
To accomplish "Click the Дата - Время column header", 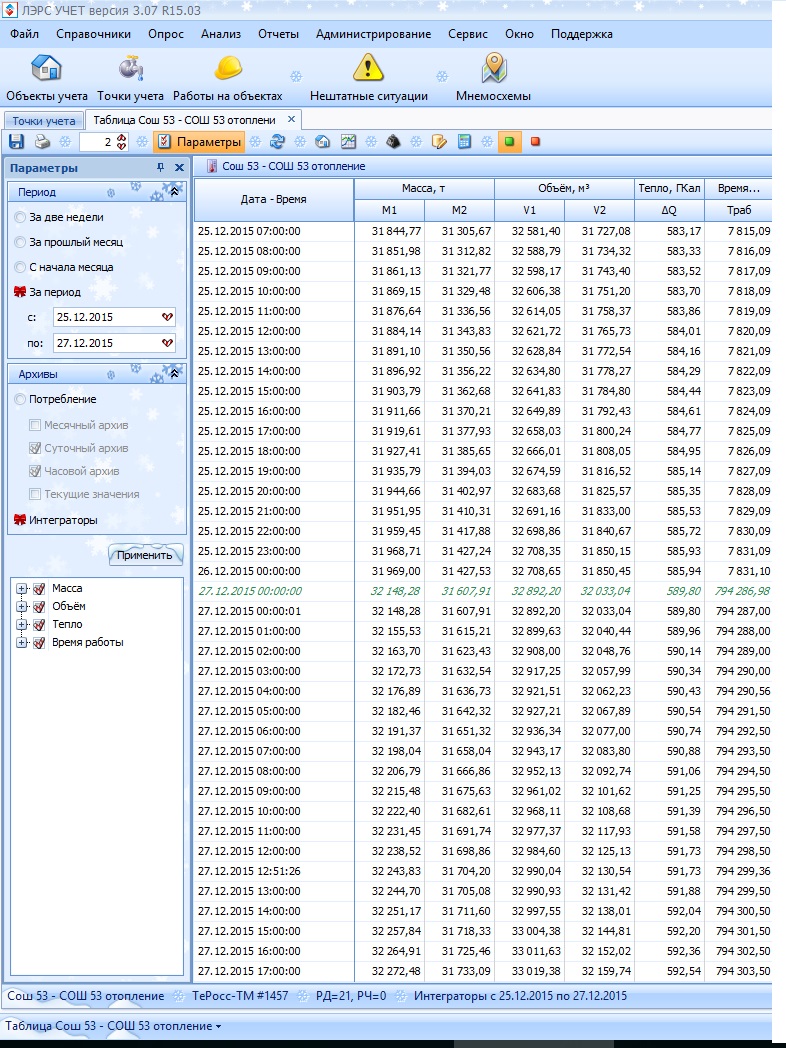I will click(x=273, y=199).
